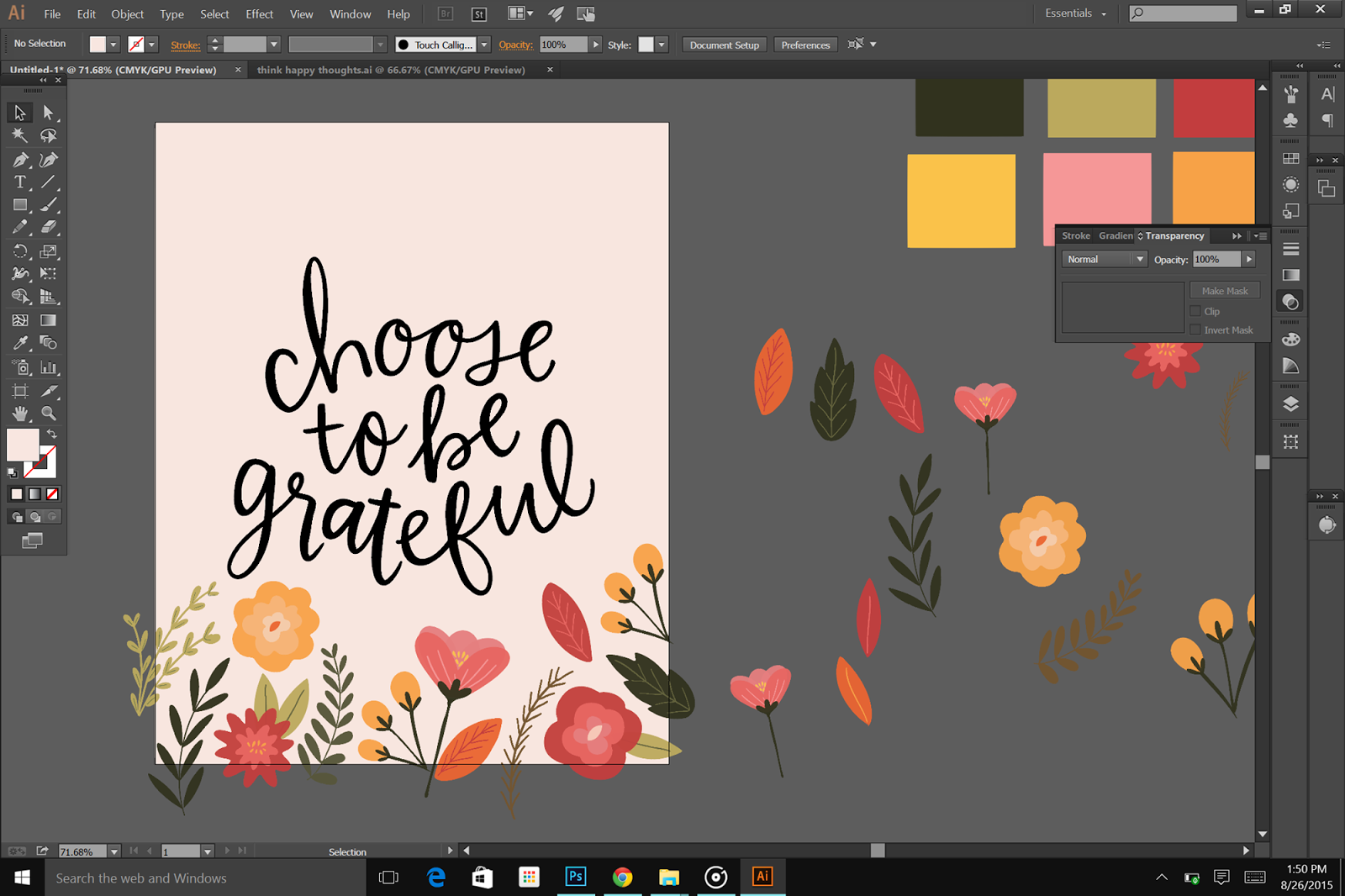Open the Effect menu

click(259, 14)
